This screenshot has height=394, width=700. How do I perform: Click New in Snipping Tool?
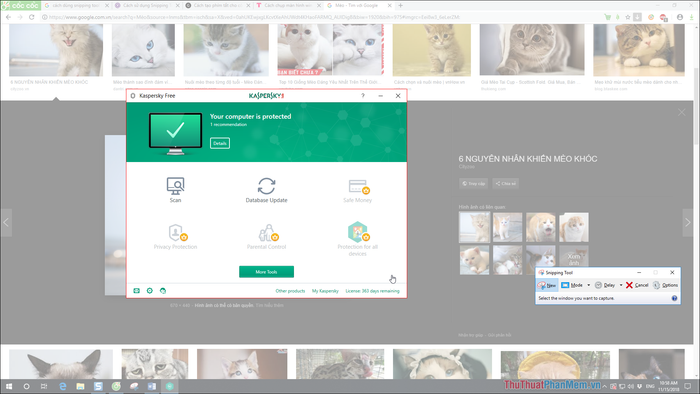[547, 285]
